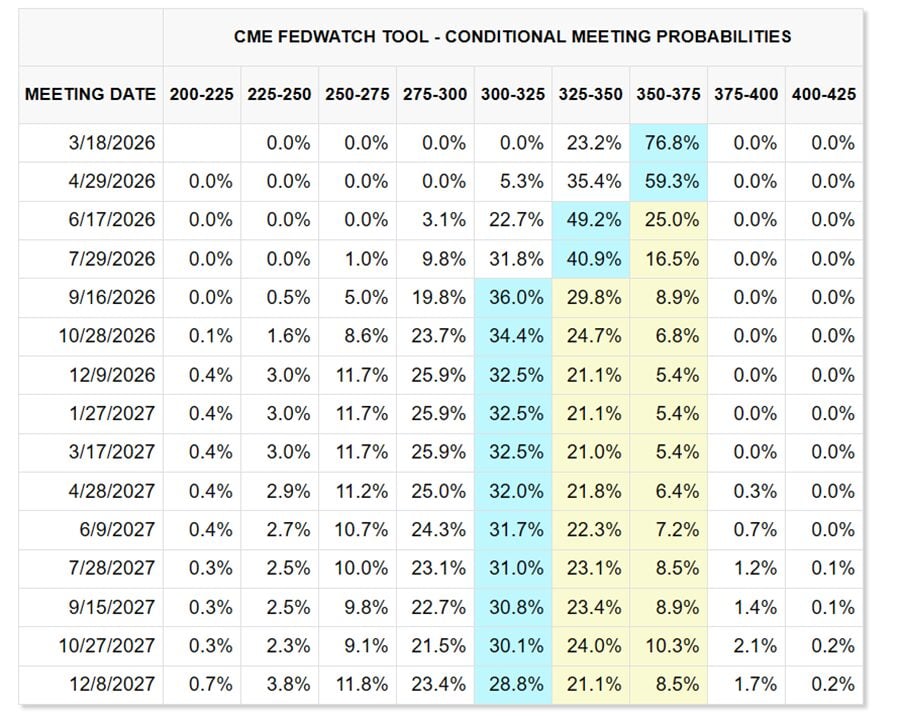Select the highlighted 76.8% probability cell

[668, 143]
